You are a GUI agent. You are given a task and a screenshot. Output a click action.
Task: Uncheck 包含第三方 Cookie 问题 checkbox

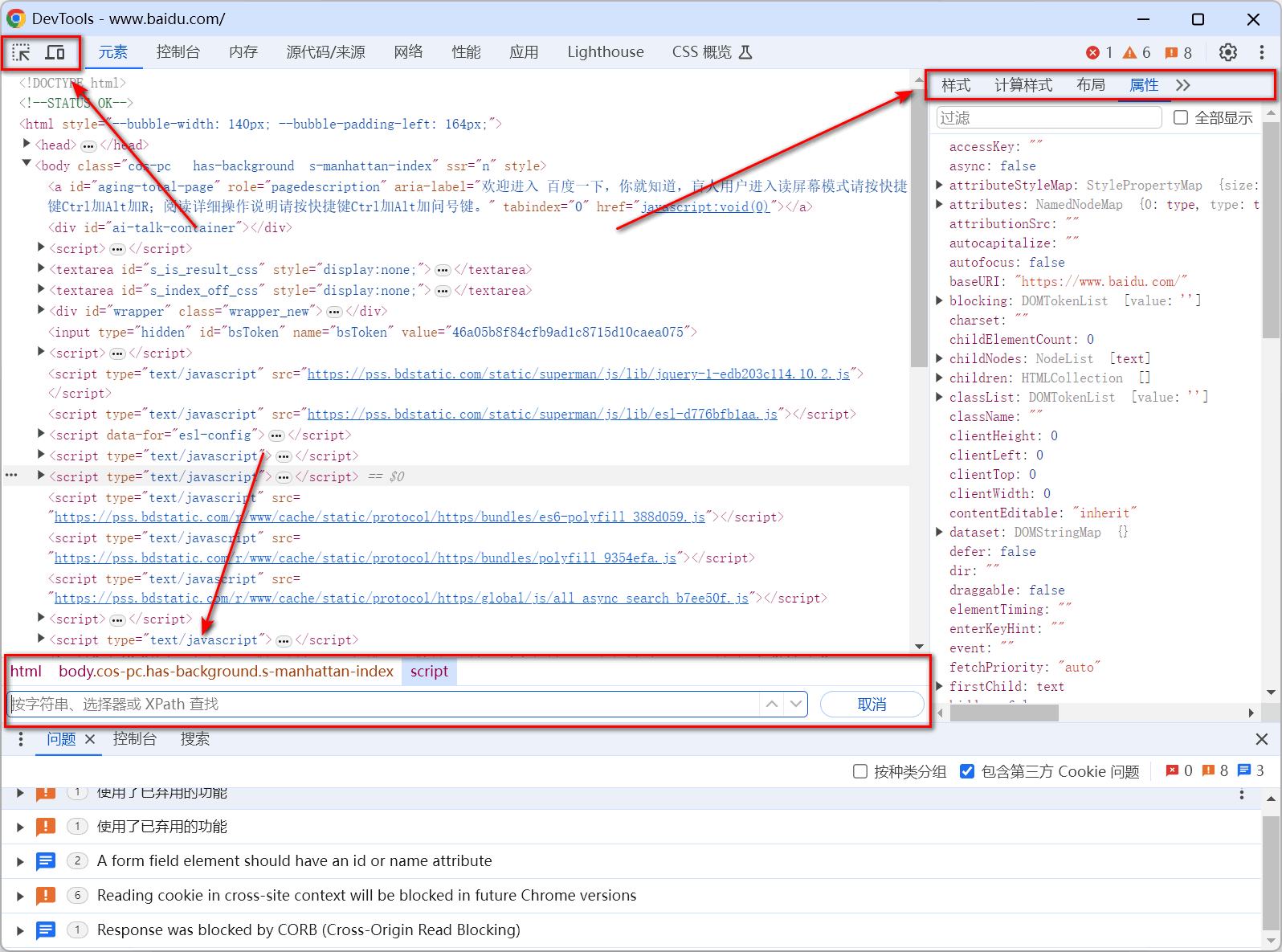[967, 771]
